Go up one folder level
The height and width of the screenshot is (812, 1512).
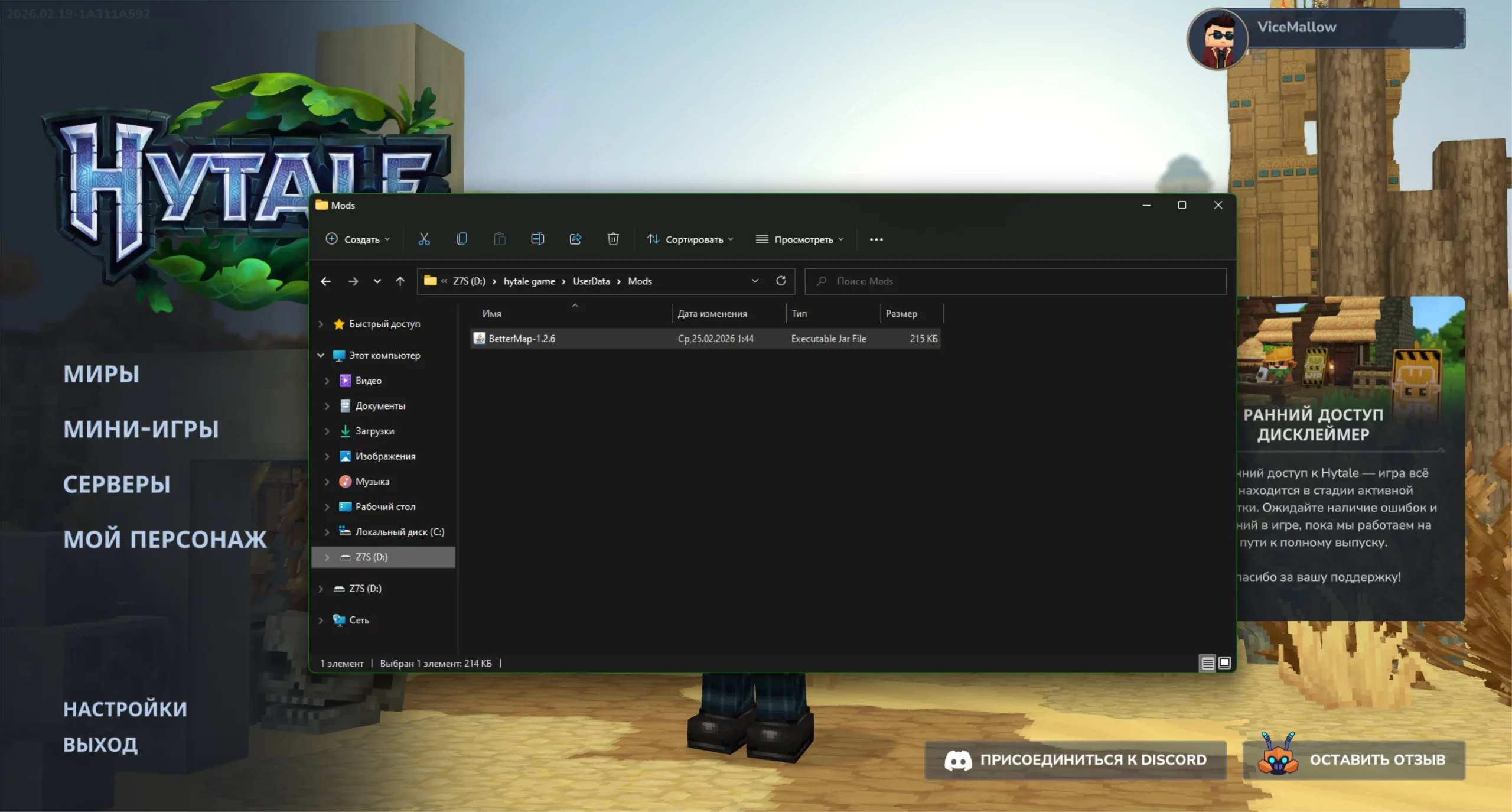pos(400,281)
